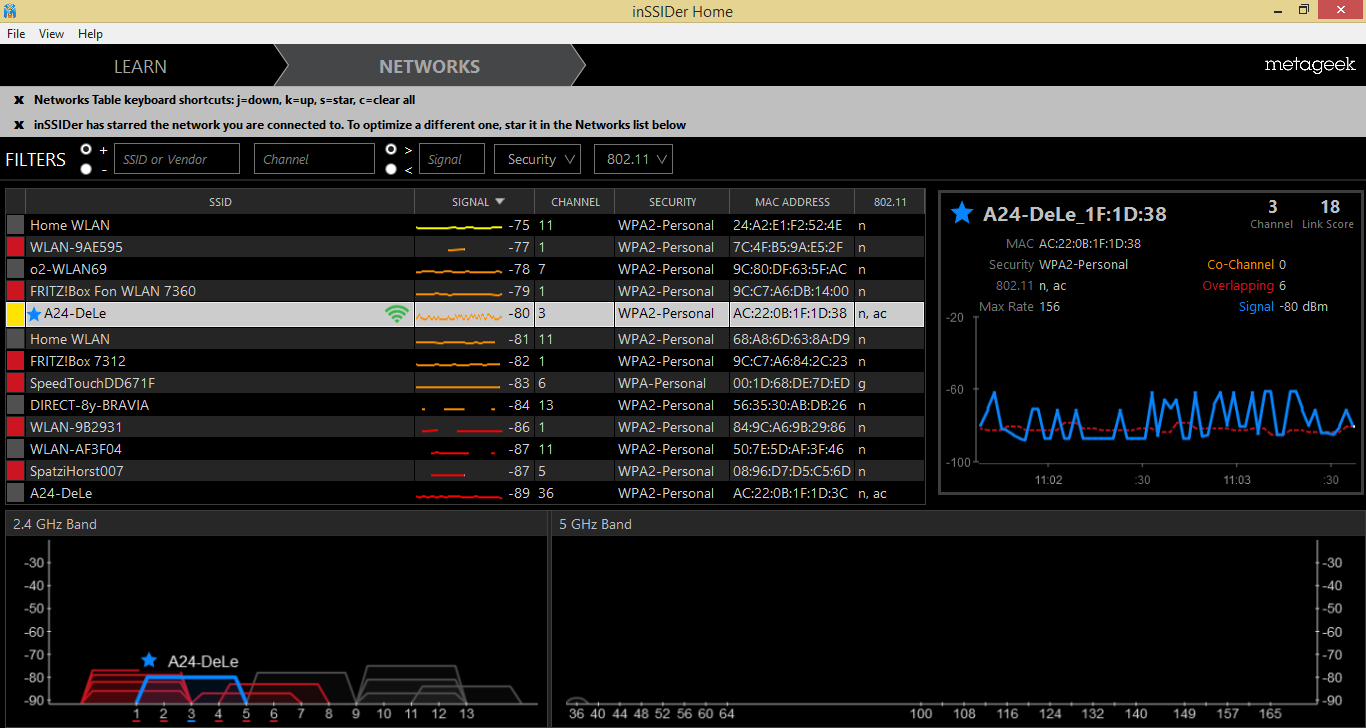Click the Signal filter input field
Screen dimensions: 1366x728
(452, 159)
